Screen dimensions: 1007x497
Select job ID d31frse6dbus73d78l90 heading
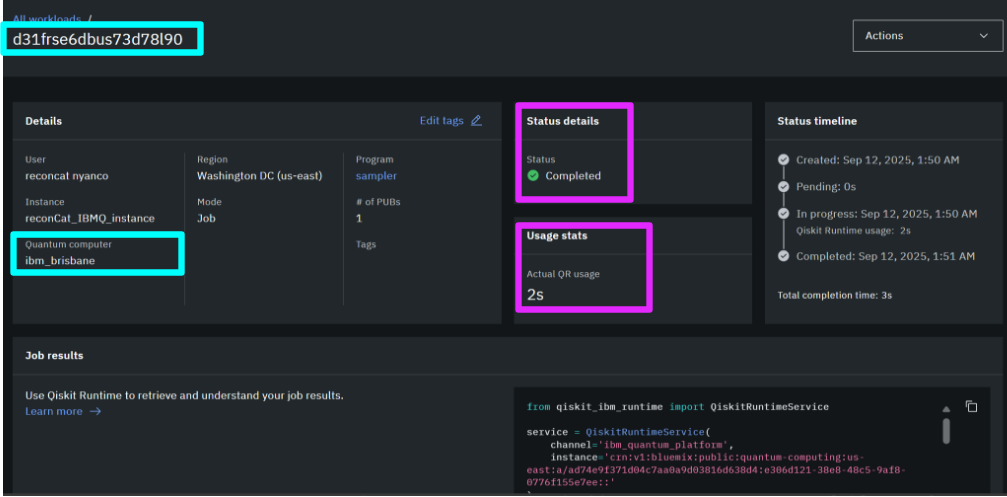[98, 39]
